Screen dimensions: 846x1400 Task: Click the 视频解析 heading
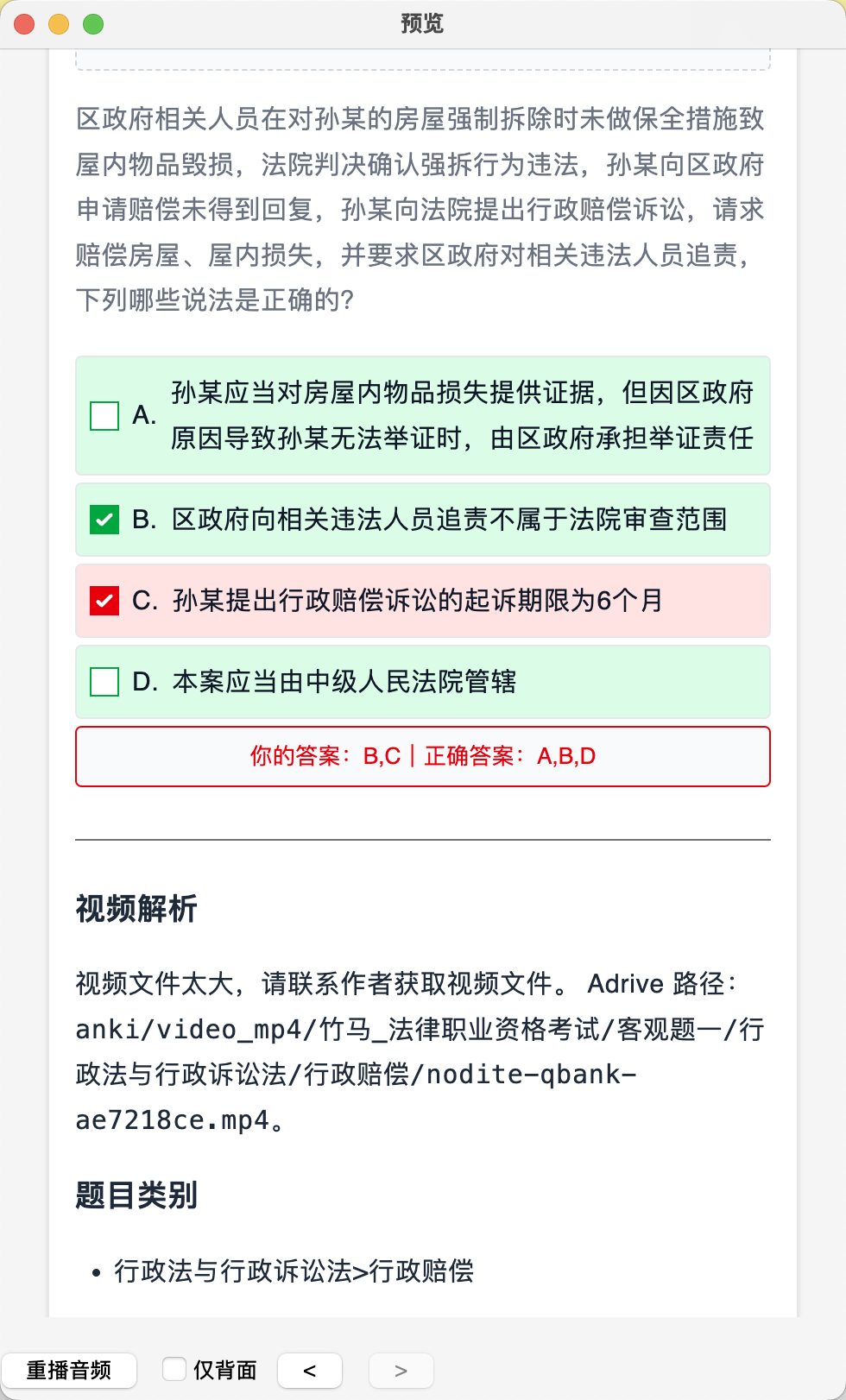point(136,909)
